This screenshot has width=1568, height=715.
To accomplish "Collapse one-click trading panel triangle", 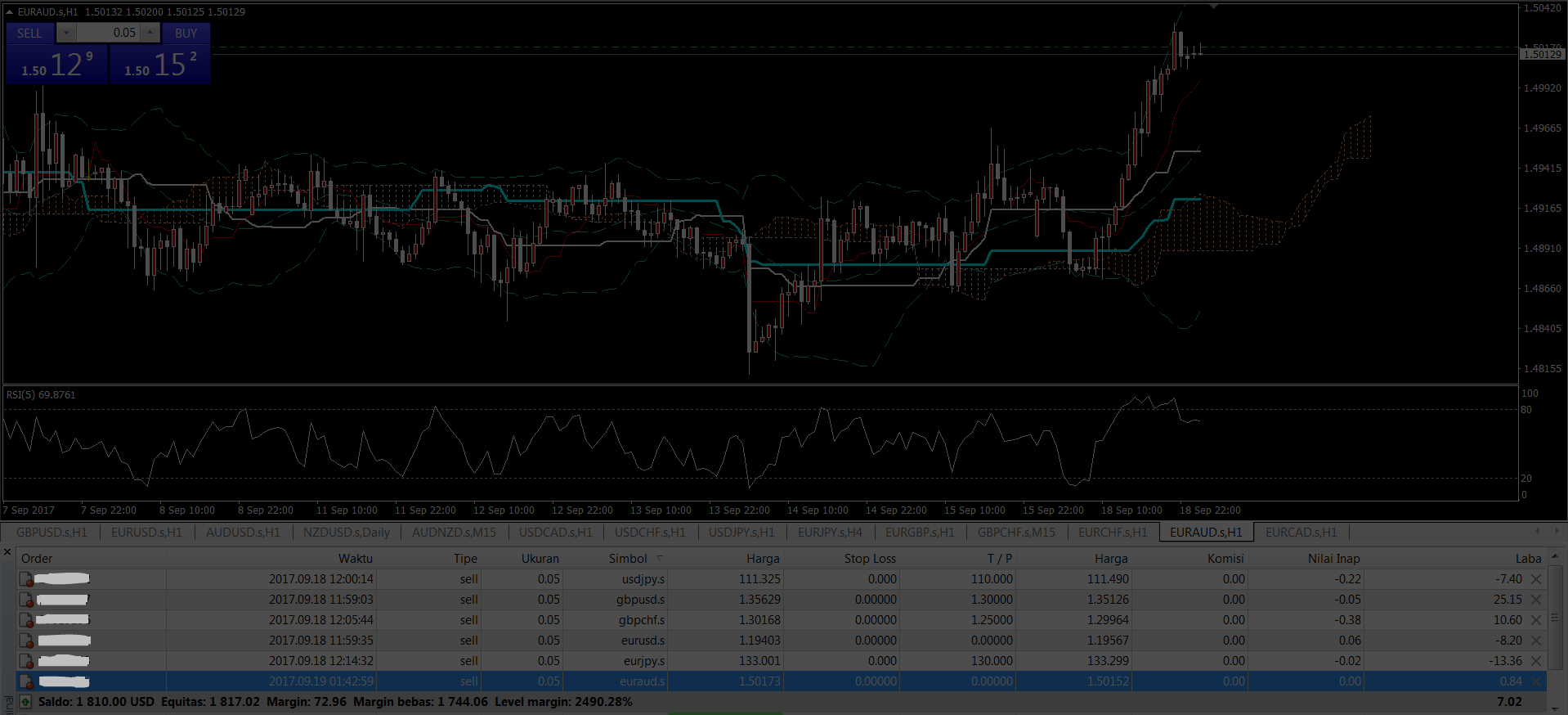I will [x=10, y=12].
